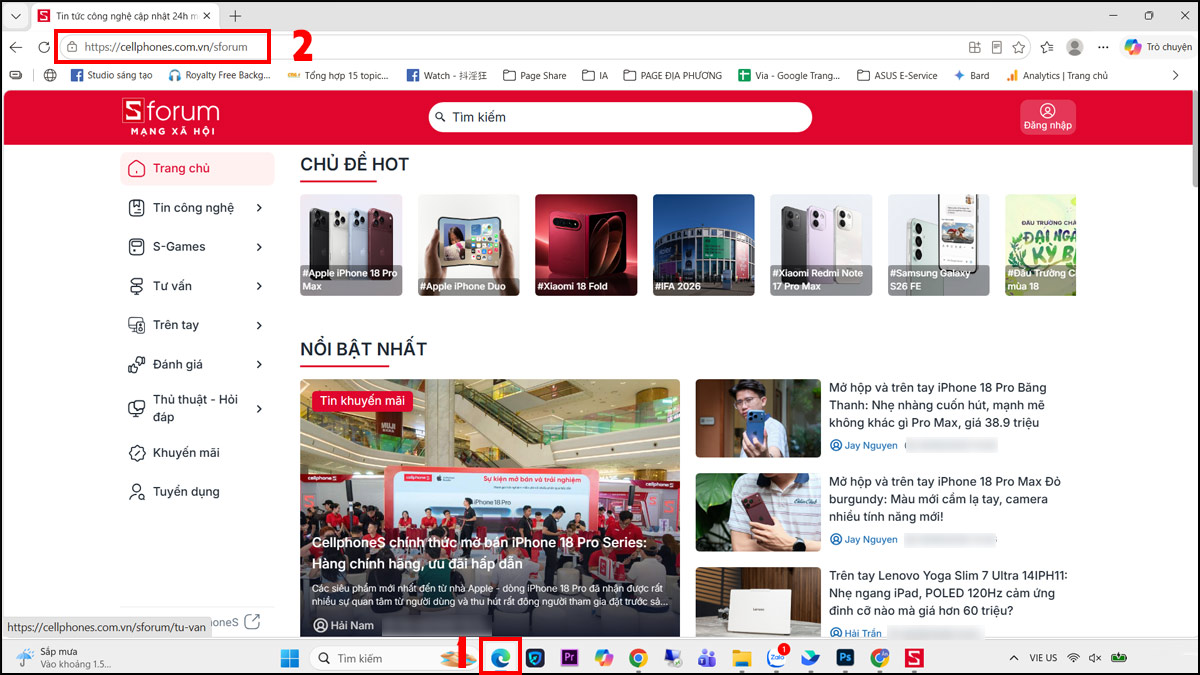Click the cellphones.com.vn/sforum address bar

(165, 47)
